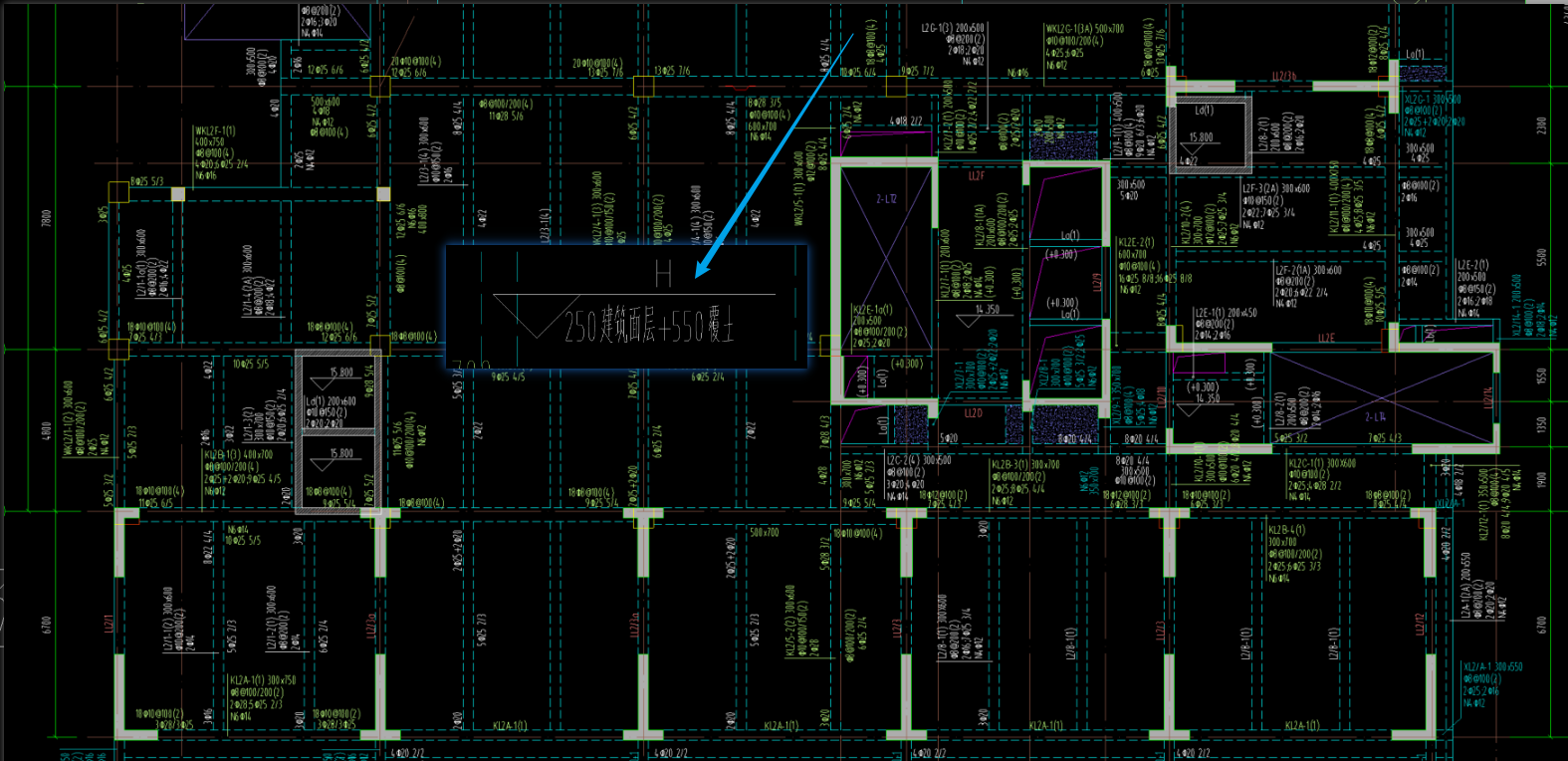This screenshot has width=1568, height=761.
Task: Select the 'WKL2G-1(3A) 500x700' beam label
Action: [1084, 30]
